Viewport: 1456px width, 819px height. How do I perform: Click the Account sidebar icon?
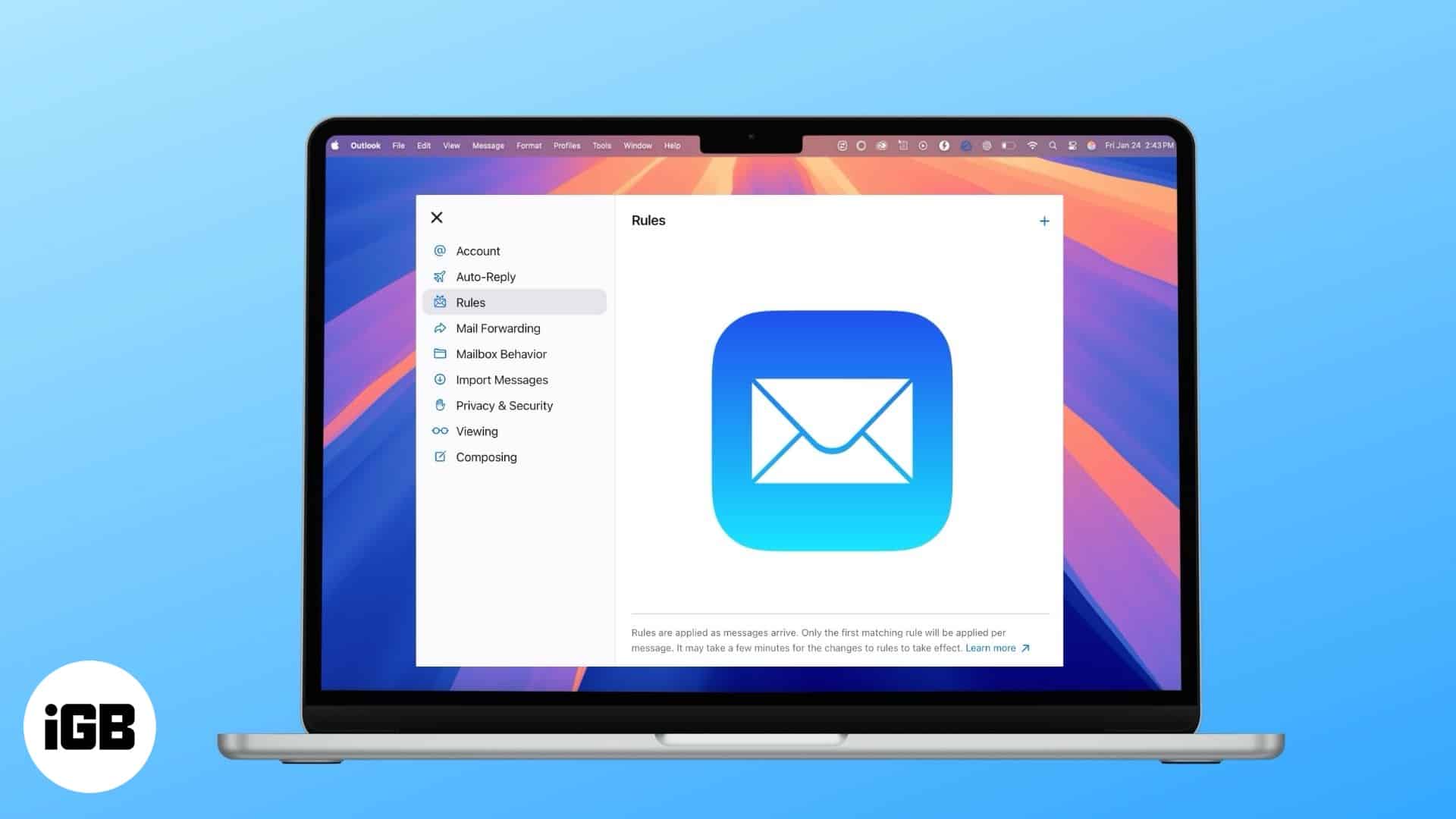(x=440, y=251)
